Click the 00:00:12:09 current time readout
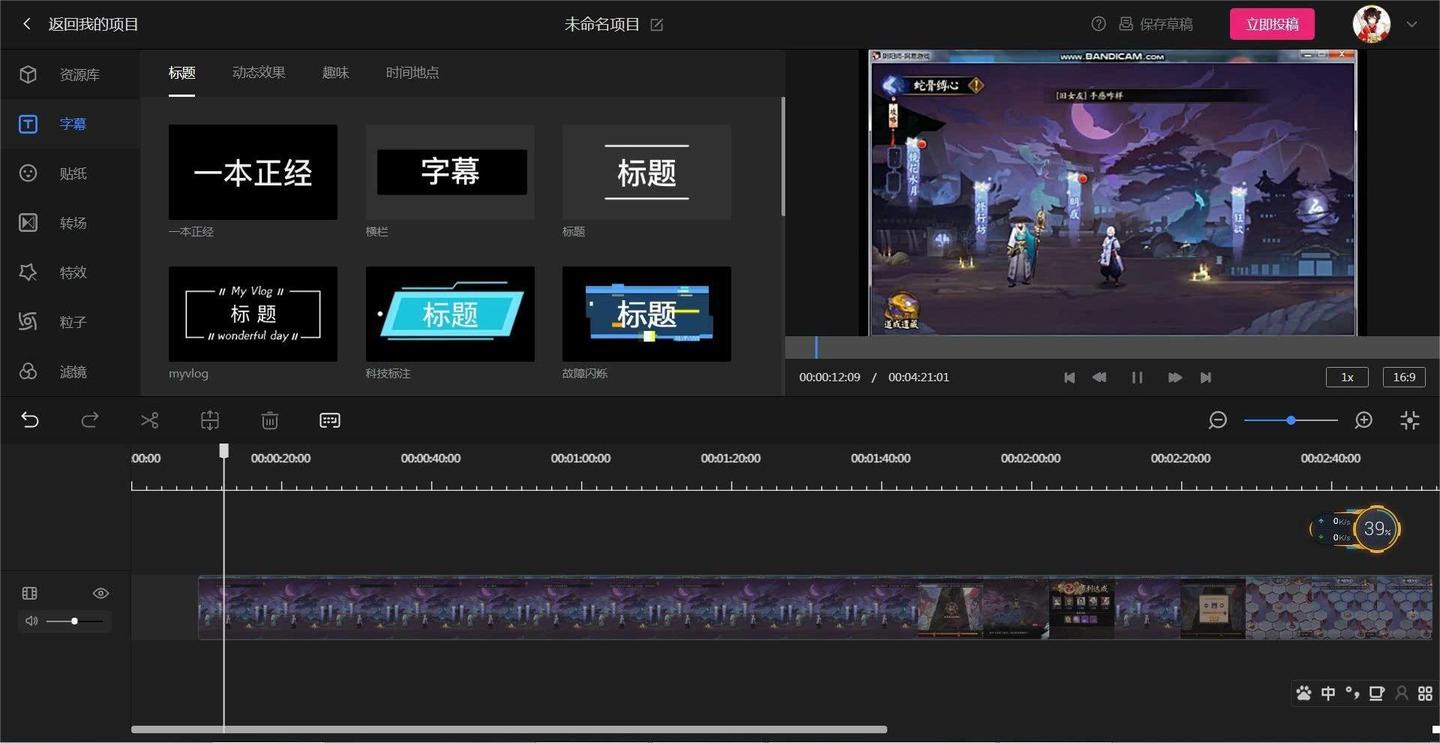 pyautogui.click(x=830, y=377)
